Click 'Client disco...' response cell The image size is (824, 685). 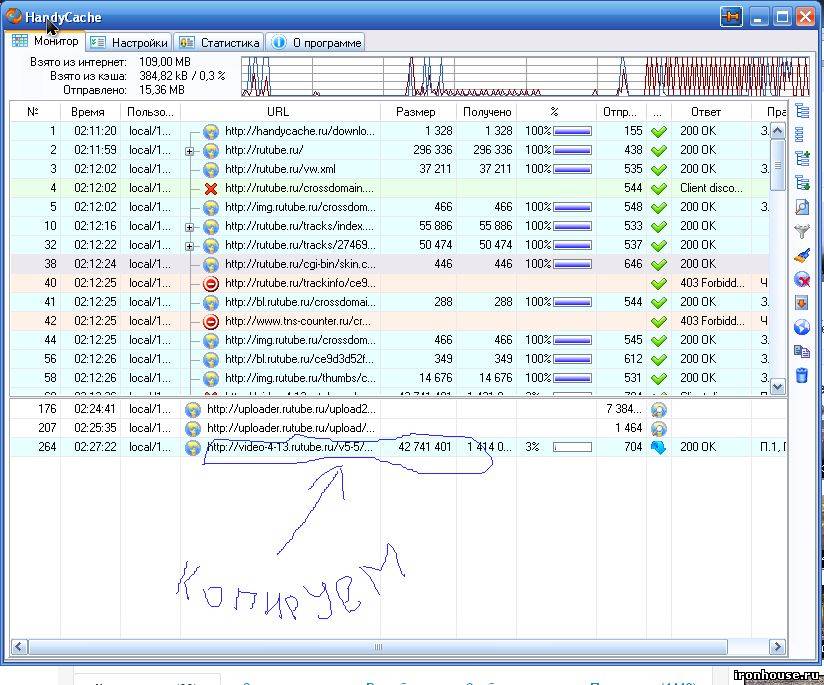click(x=711, y=188)
